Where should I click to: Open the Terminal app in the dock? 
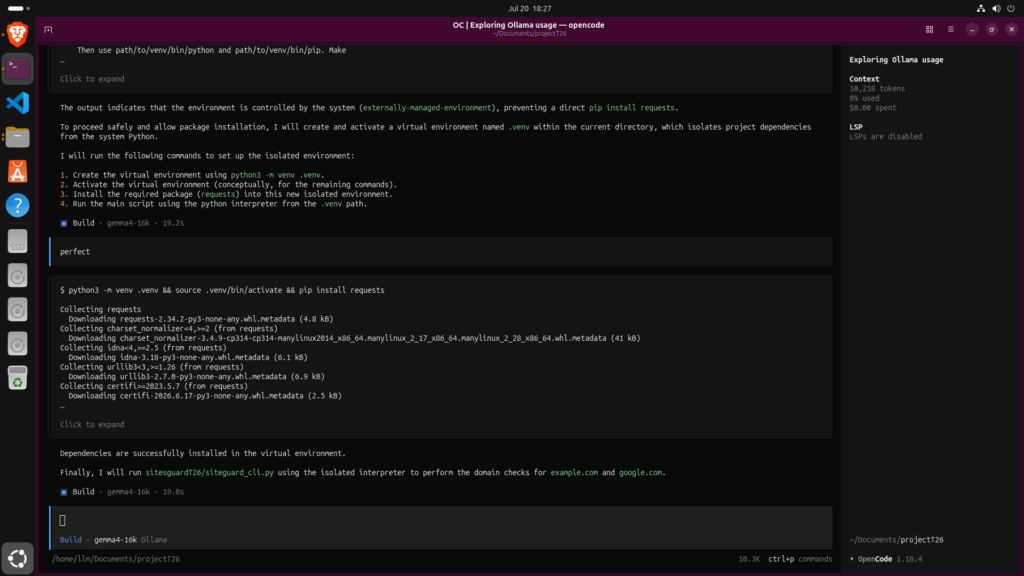[x=18, y=69]
